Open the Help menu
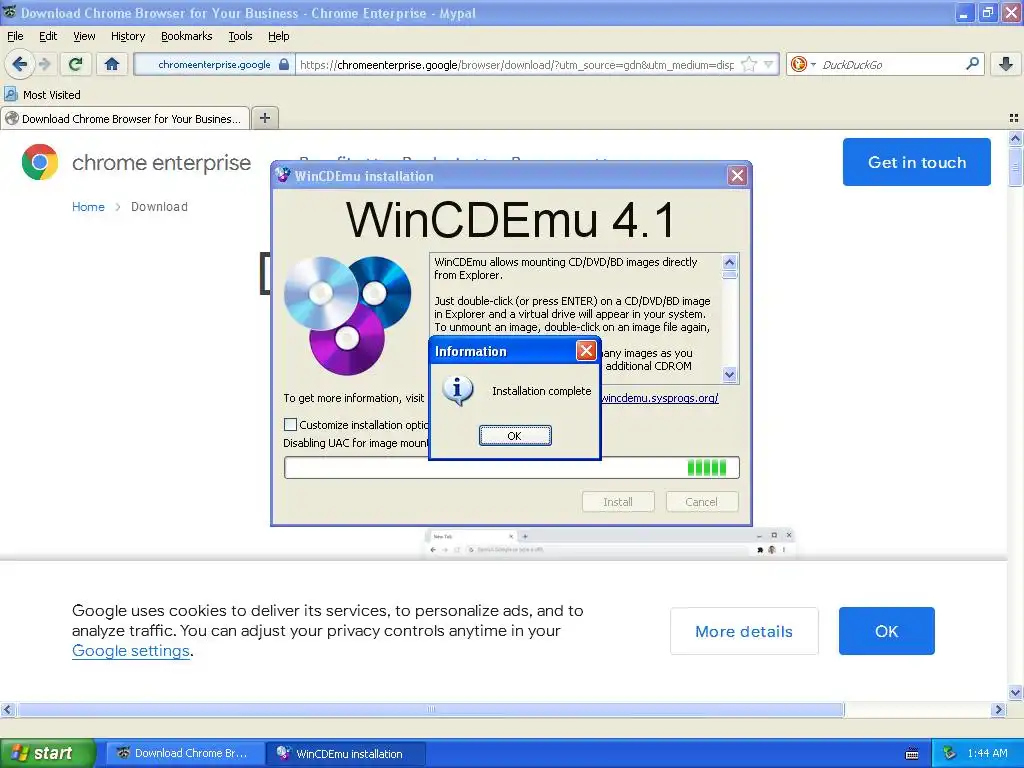 point(279,36)
